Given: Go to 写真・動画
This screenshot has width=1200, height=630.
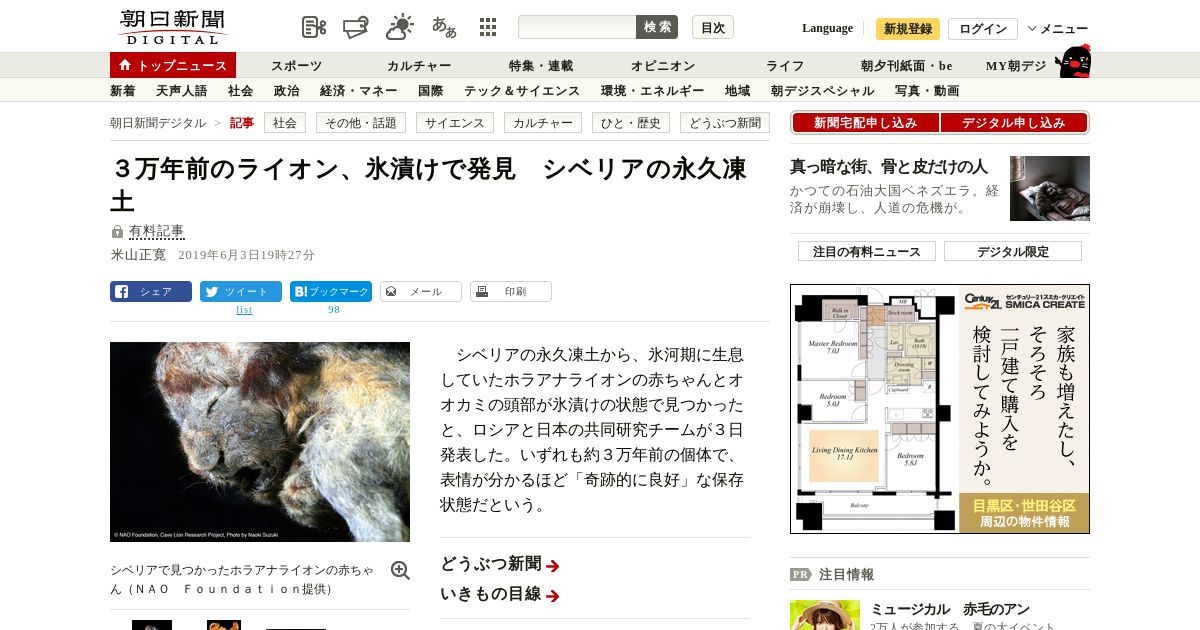Looking at the screenshot, I should pyautogui.click(x=927, y=91).
